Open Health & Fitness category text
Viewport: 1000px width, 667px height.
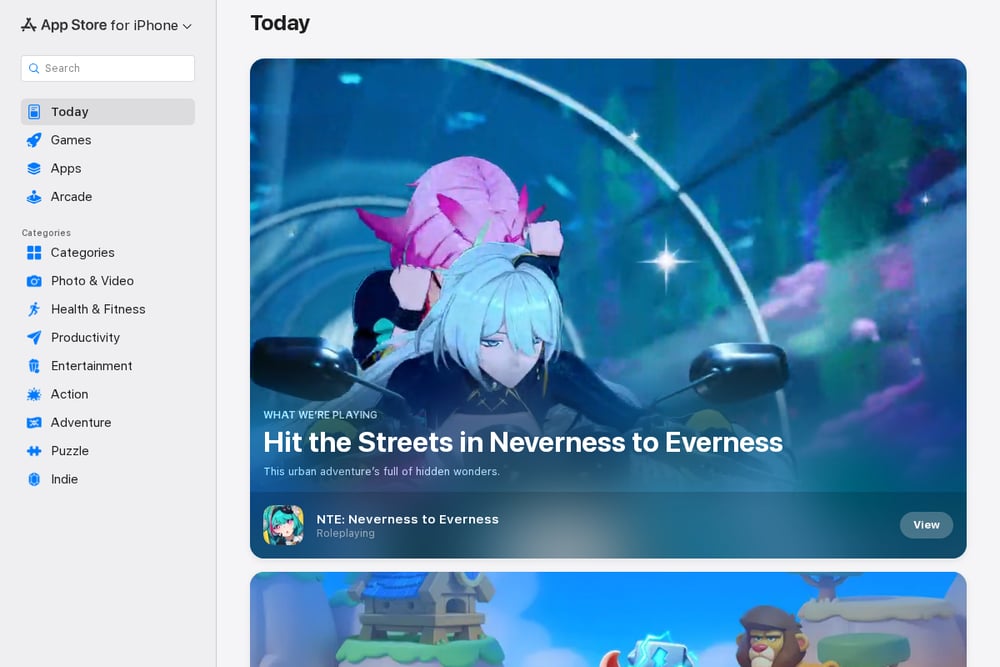(x=98, y=309)
